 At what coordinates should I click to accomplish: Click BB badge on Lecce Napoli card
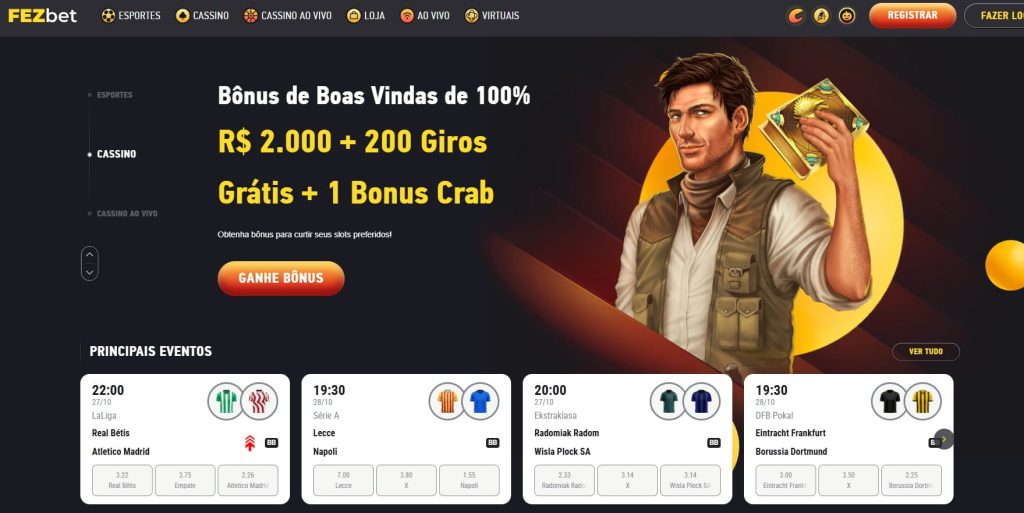click(492, 443)
